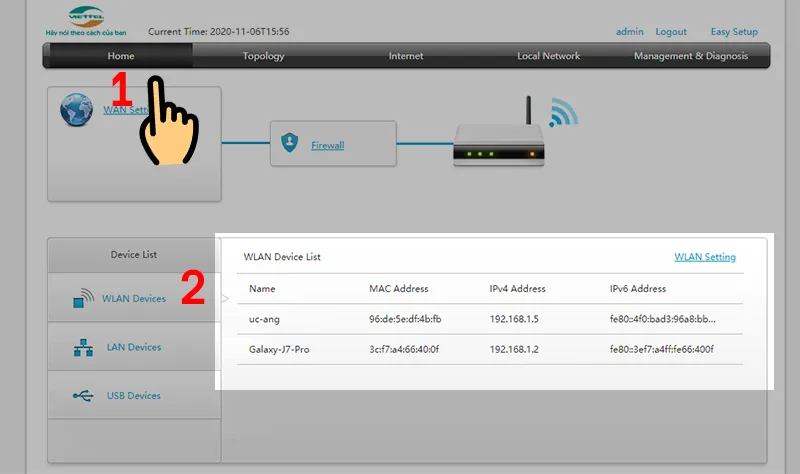
Task: Select the WLAN Devices wireless icon
Action: (84, 299)
